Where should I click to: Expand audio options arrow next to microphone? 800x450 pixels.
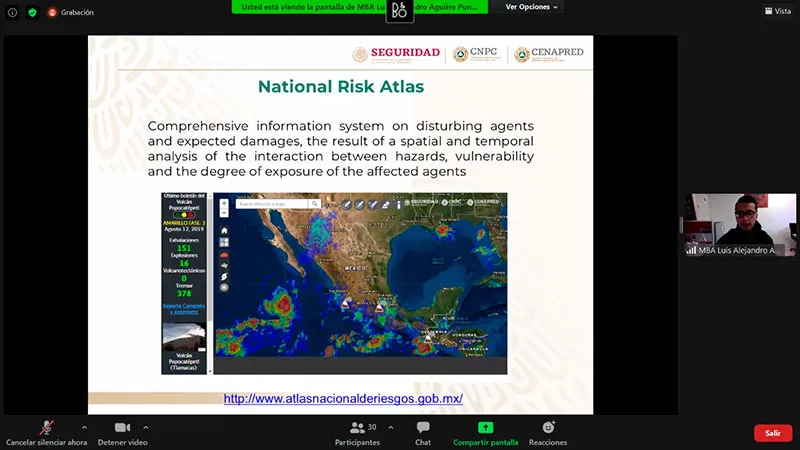pos(84,427)
